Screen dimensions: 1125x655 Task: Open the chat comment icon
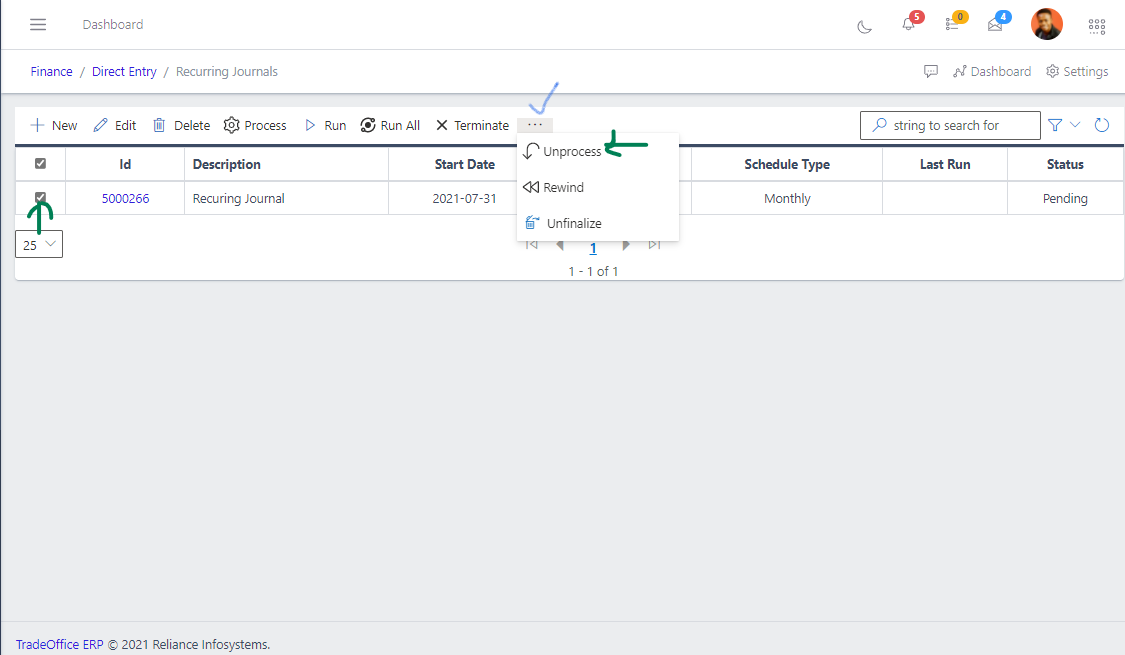[x=931, y=72]
